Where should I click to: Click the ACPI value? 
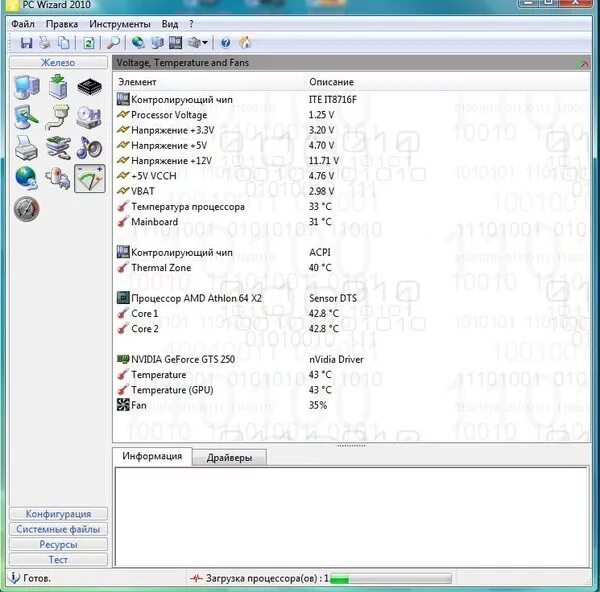[x=320, y=253]
